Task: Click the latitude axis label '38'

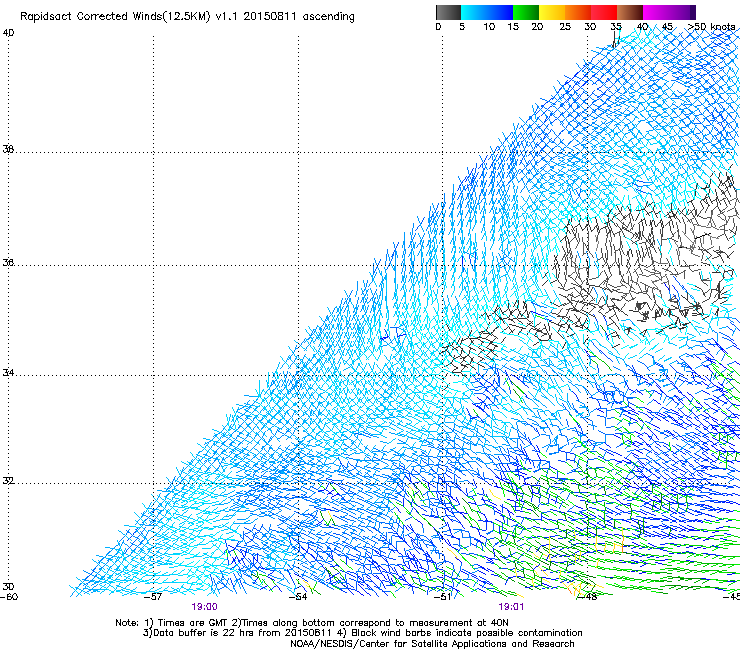Action: [x=8, y=150]
